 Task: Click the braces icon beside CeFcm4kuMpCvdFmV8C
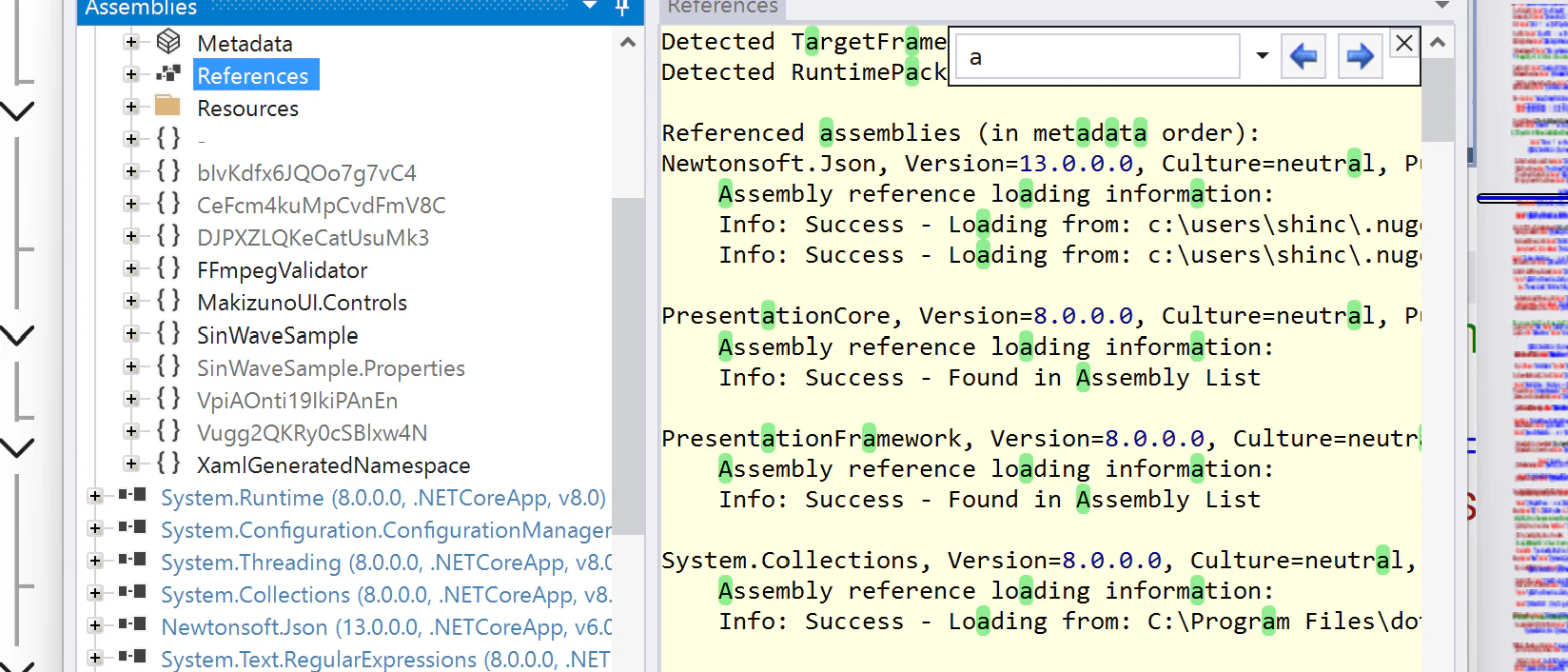(168, 204)
